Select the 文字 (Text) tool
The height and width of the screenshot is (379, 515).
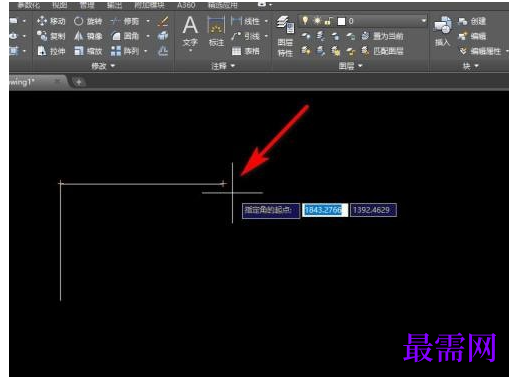(x=190, y=32)
